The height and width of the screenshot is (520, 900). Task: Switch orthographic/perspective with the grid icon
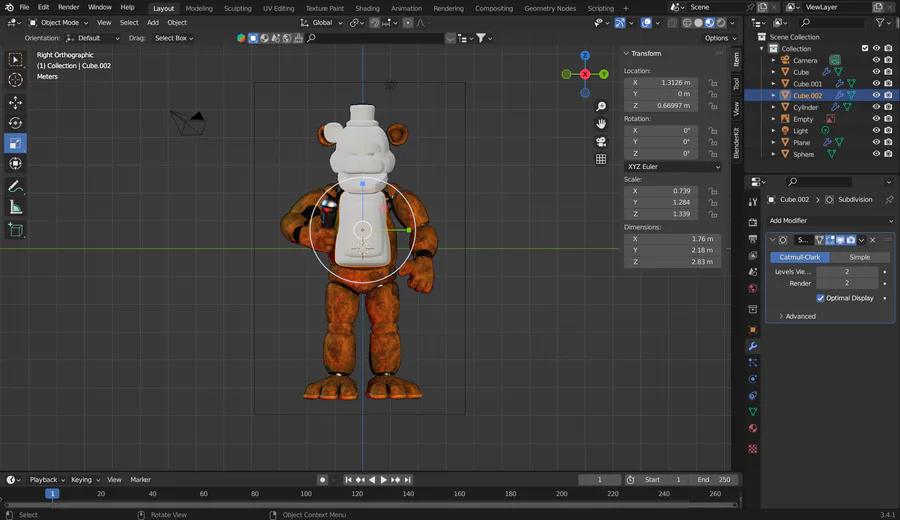click(x=601, y=160)
